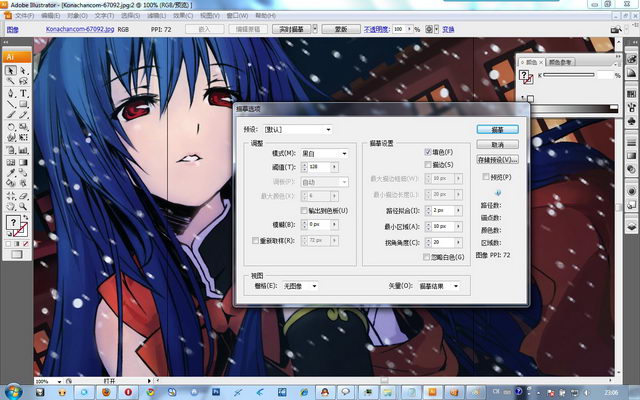
Task: Adjust the K slider in Color panel
Action: click(569, 75)
